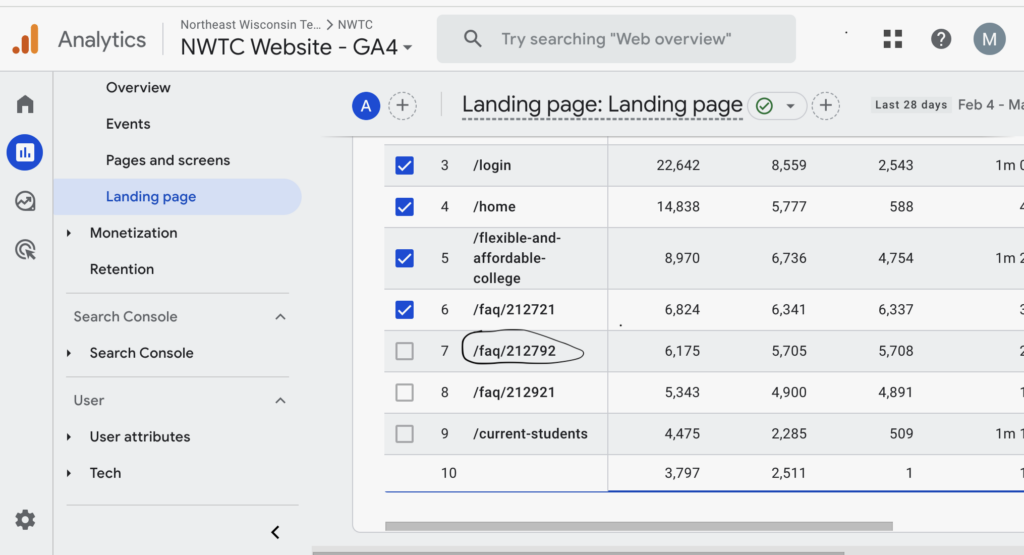Uncheck the /login row checkbox

(404, 165)
